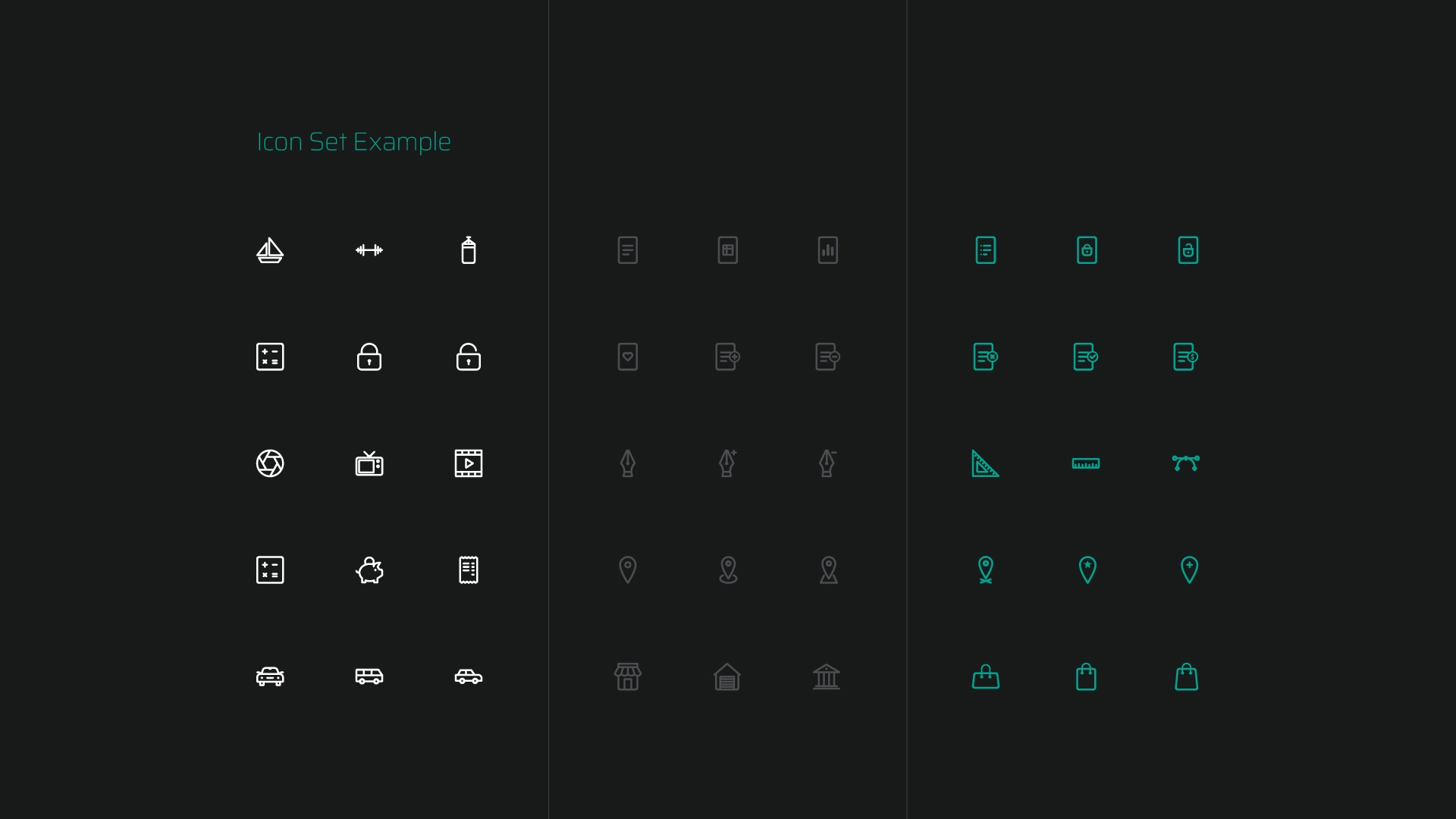Click the white van icon
The image size is (1456, 819).
(369, 676)
